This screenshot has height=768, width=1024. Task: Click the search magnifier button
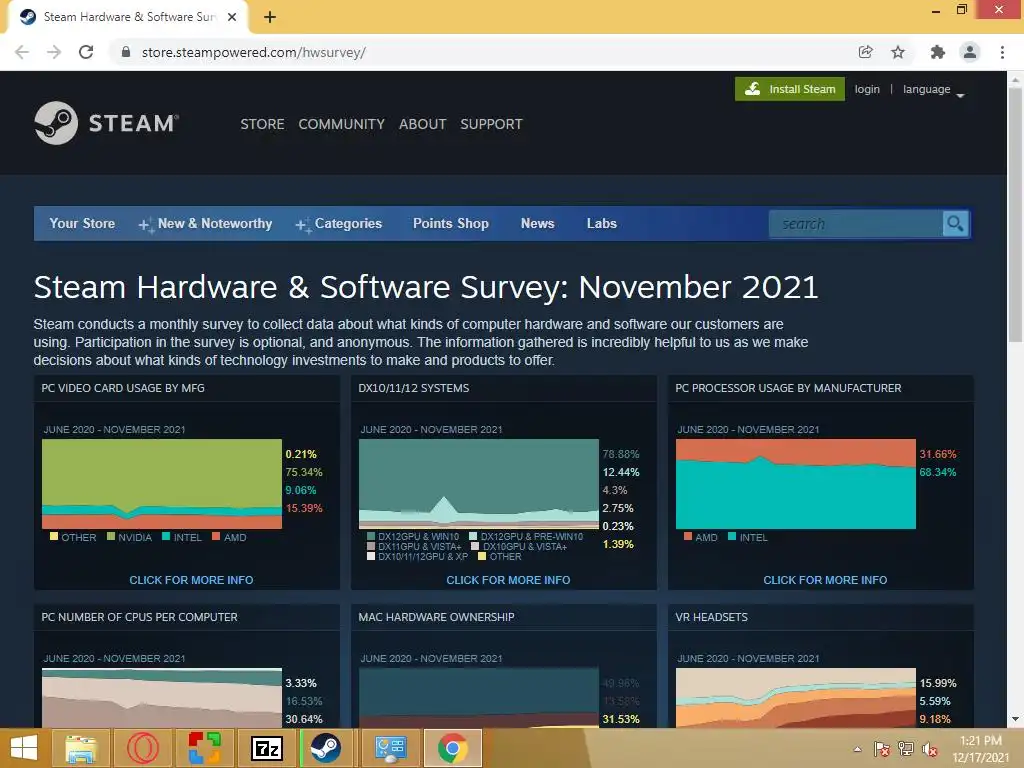pyautogui.click(x=955, y=223)
